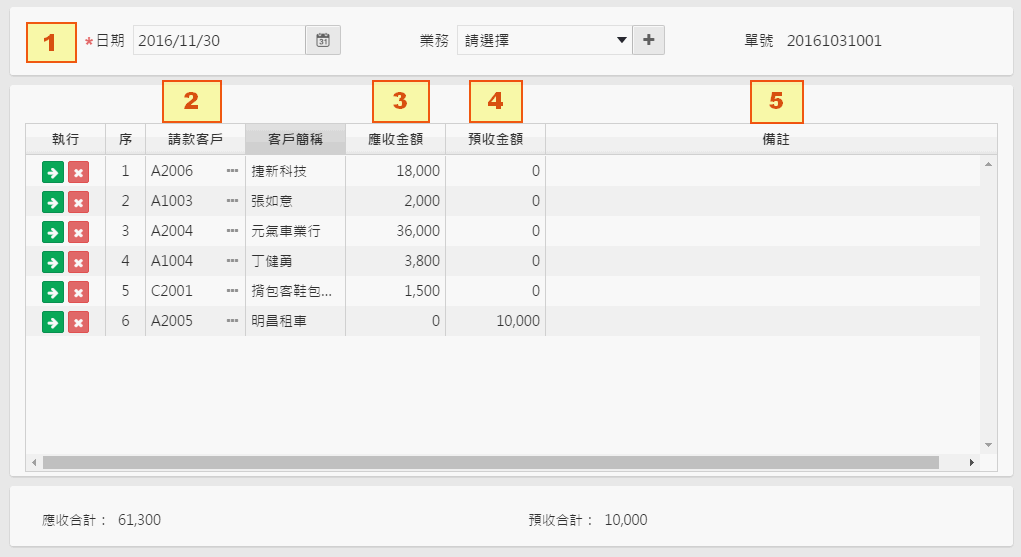
Task: Sort by 應收金額 column header
Action: 395,139
